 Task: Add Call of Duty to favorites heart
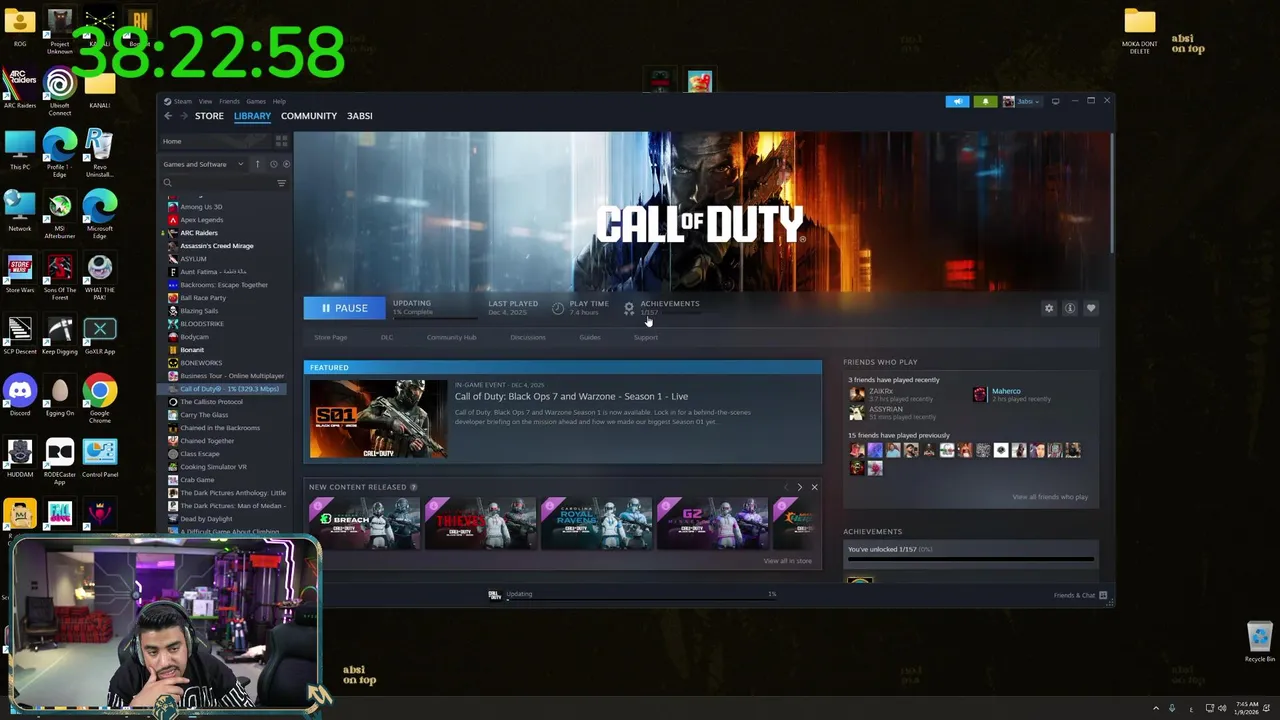1091,308
